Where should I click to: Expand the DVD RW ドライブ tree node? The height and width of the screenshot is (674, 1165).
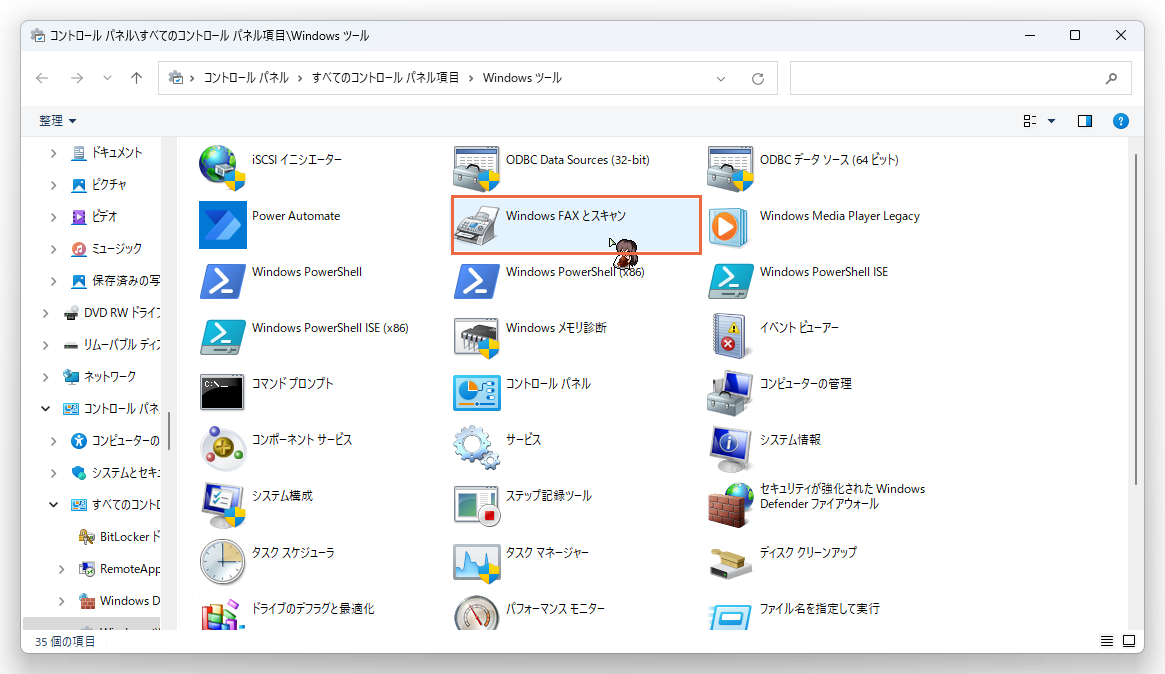pos(45,314)
